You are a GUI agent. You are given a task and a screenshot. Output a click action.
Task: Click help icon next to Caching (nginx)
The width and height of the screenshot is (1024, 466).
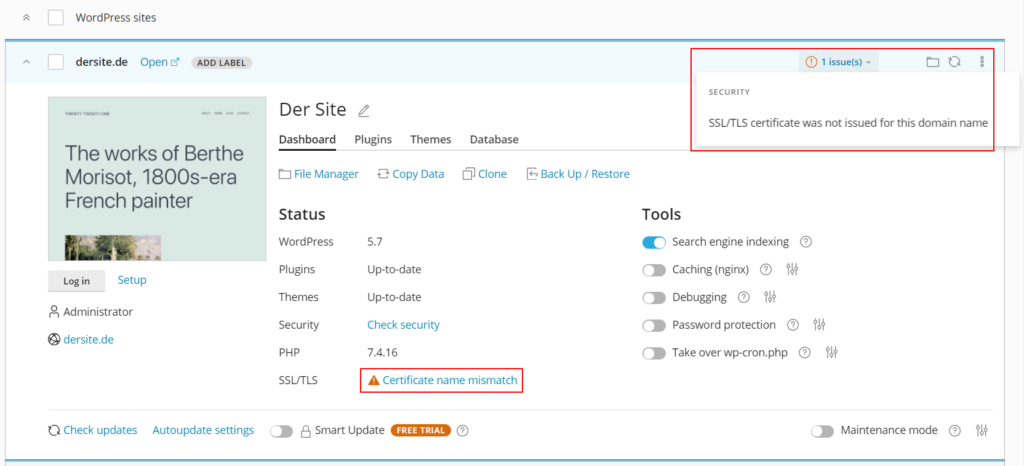(766, 270)
